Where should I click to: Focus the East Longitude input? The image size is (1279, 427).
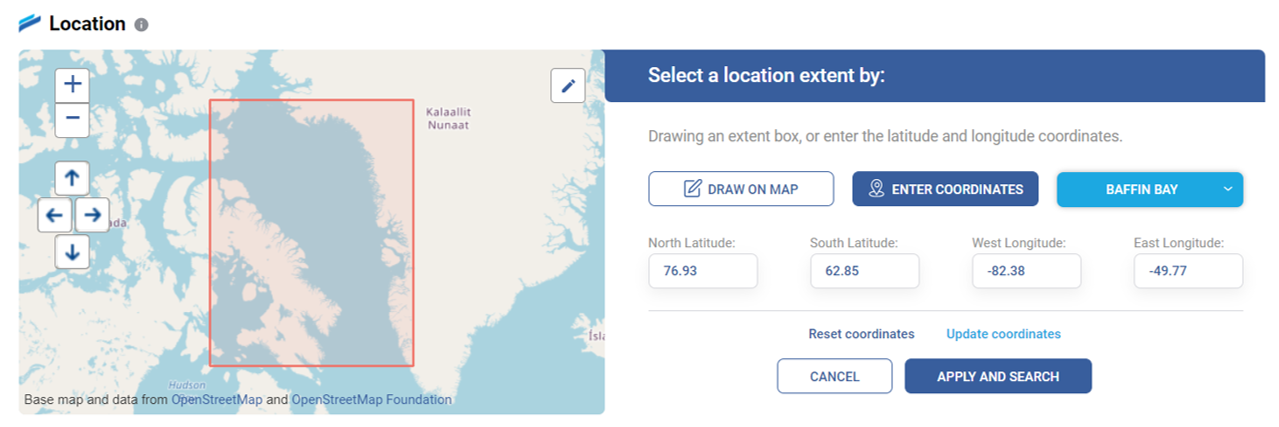tap(1188, 271)
